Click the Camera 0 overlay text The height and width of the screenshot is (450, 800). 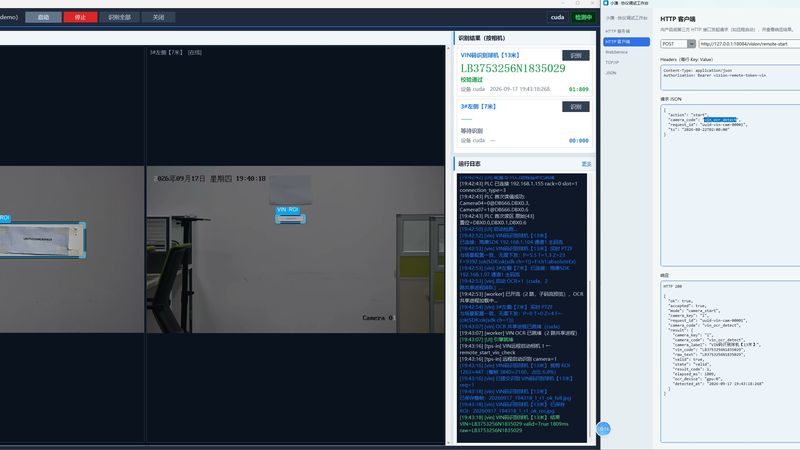[x=378, y=318]
